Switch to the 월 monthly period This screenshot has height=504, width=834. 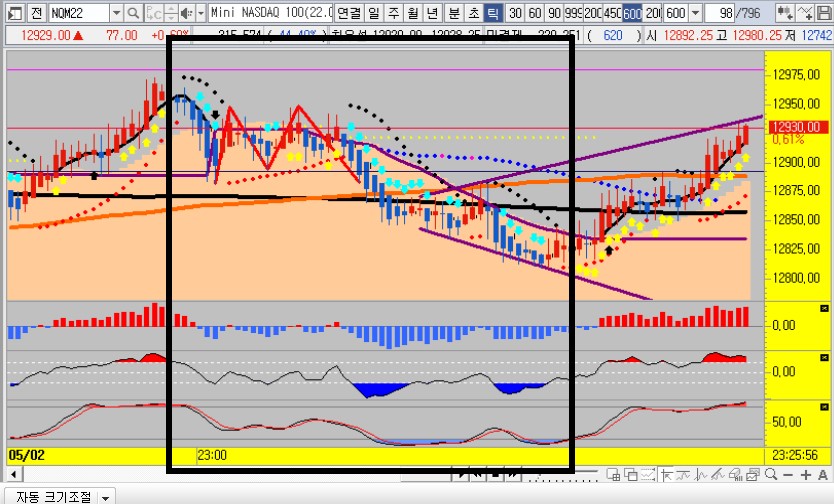click(413, 13)
